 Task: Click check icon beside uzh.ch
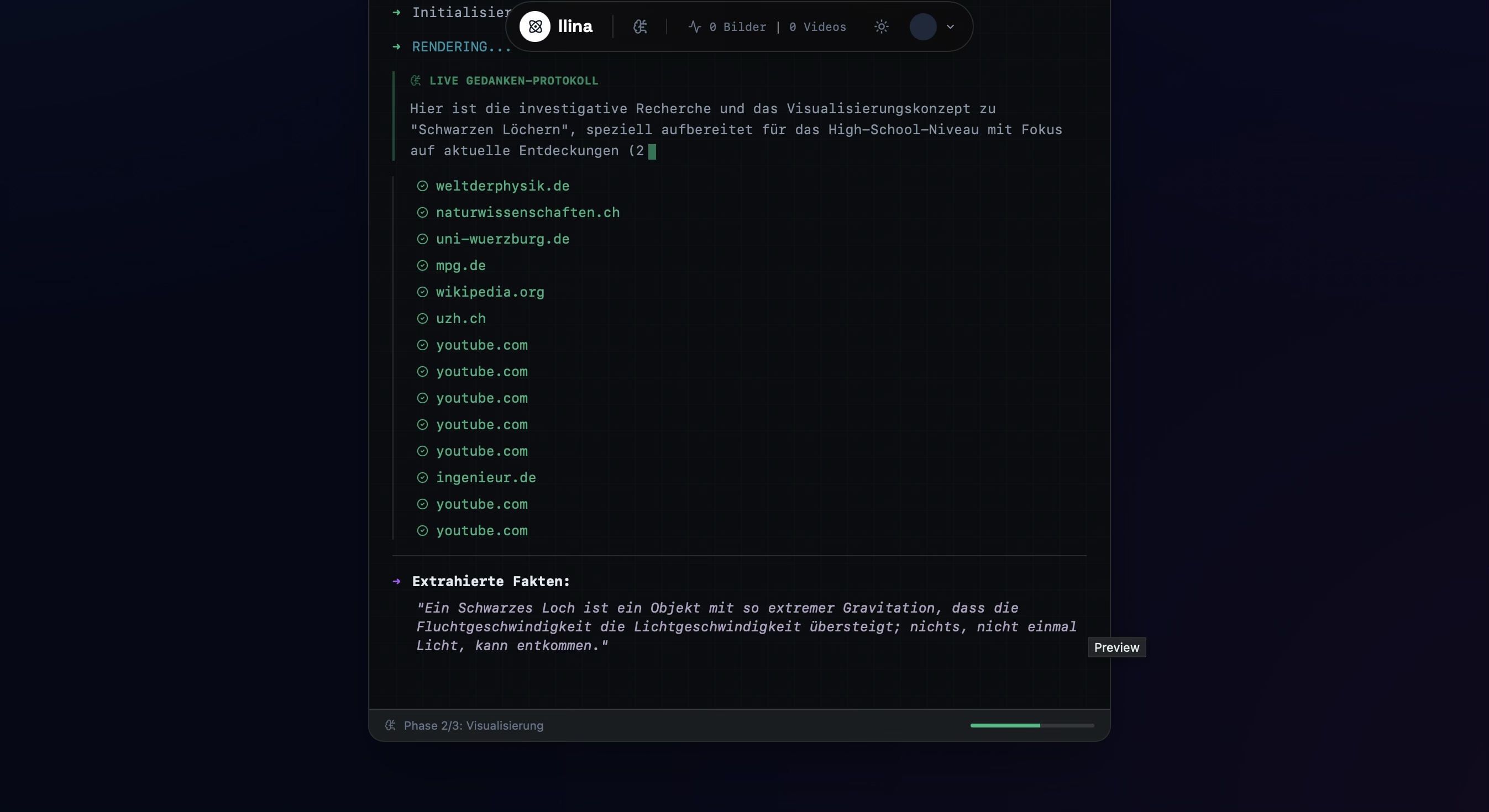pyautogui.click(x=422, y=319)
